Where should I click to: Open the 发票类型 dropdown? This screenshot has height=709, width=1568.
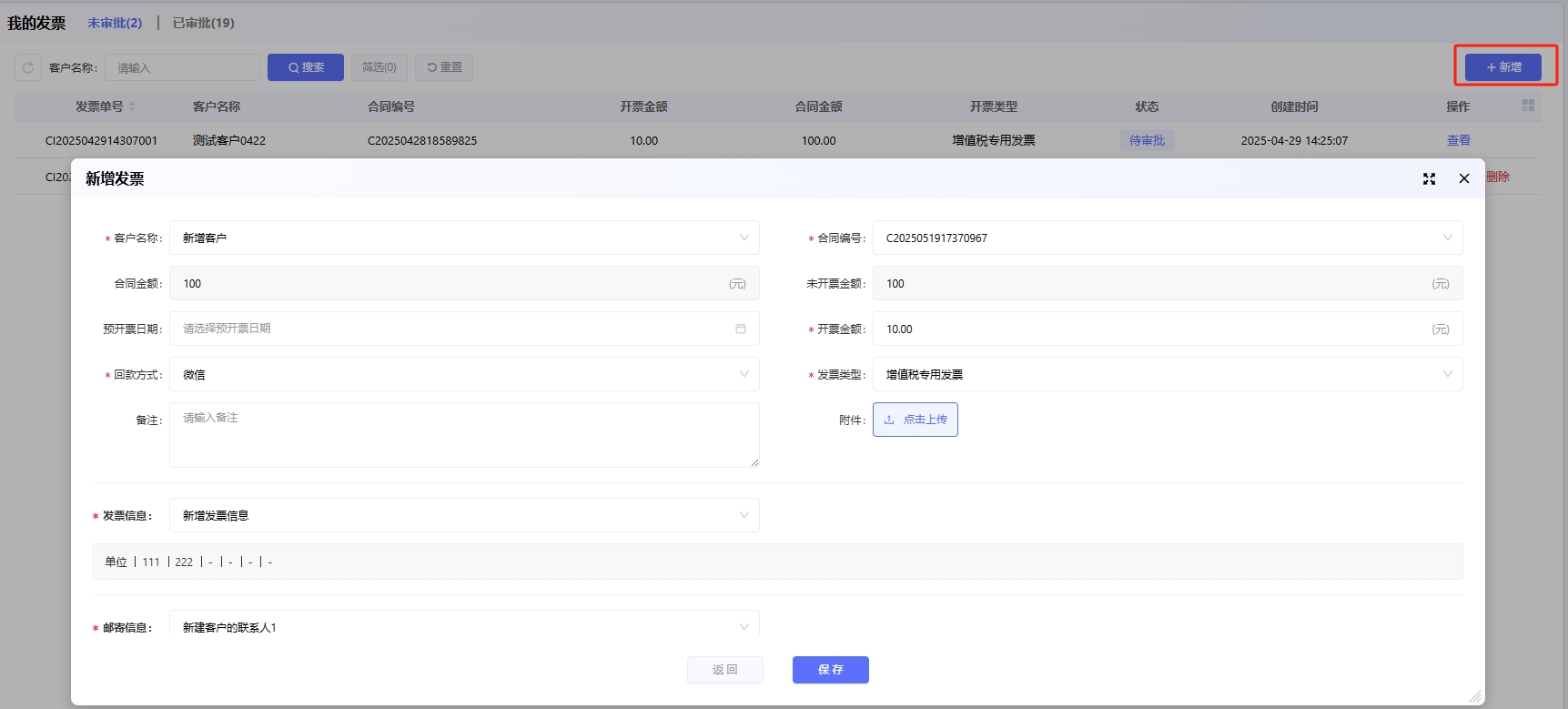click(1167, 374)
